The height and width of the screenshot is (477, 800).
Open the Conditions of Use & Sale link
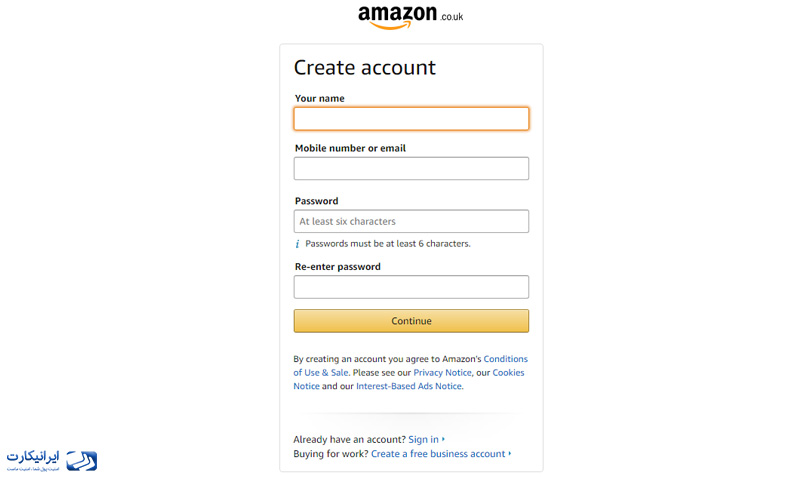pos(506,359)
